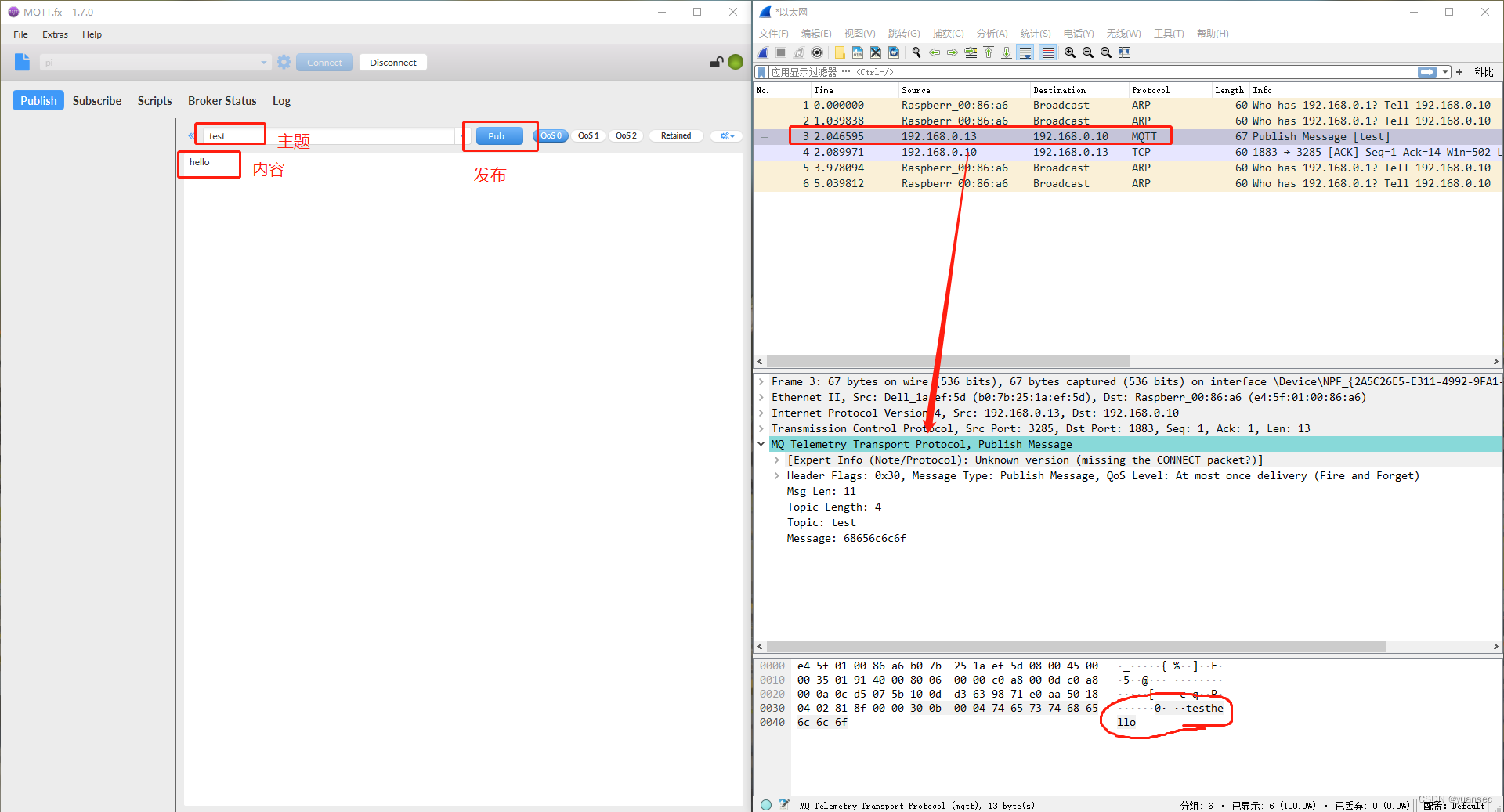Viewport: 1504px width, 812px height.
Task: Select QoS 1 for publishing
Action: click(x=588, y=135)
